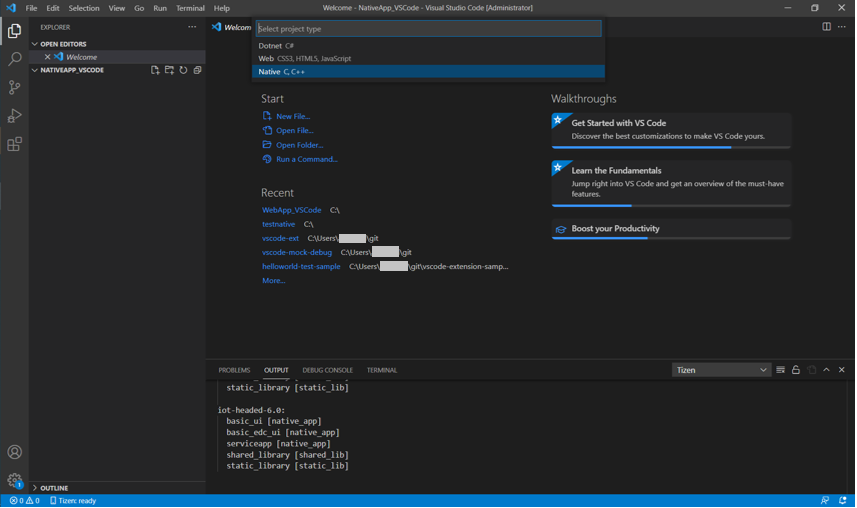Refresh the explorer folder view
The image size is (857, 508).
click(183, 71)
